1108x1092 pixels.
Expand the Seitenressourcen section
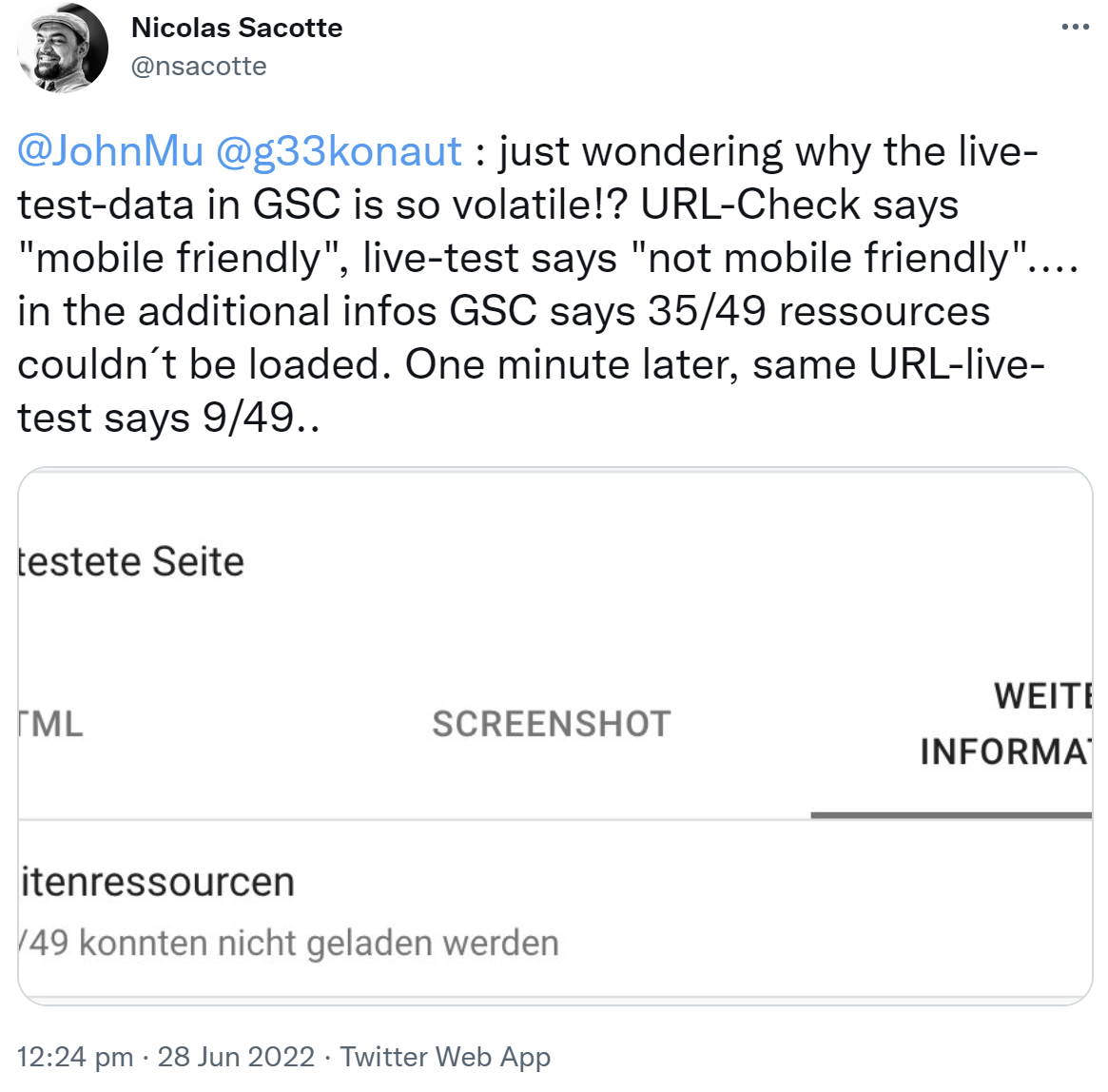point(157,881)
